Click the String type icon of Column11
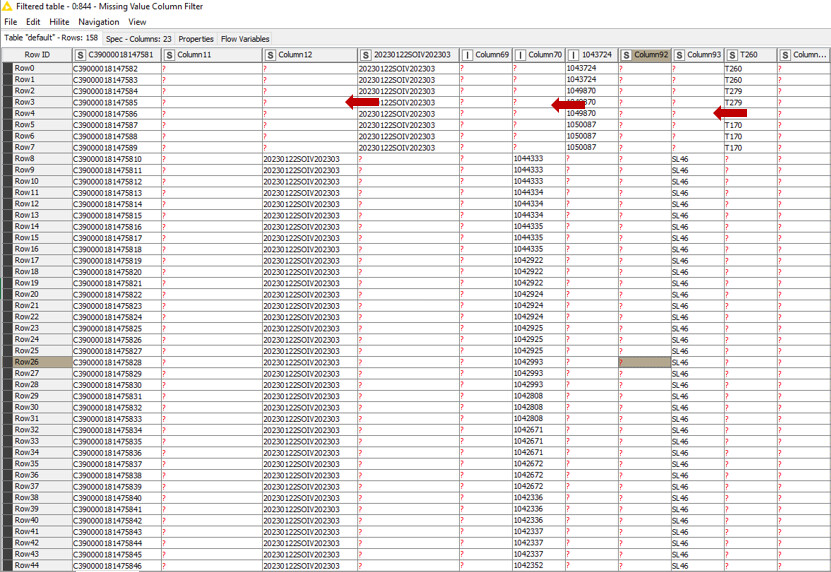The height and width of the screenshot is (572, 831). click(170, 55)
